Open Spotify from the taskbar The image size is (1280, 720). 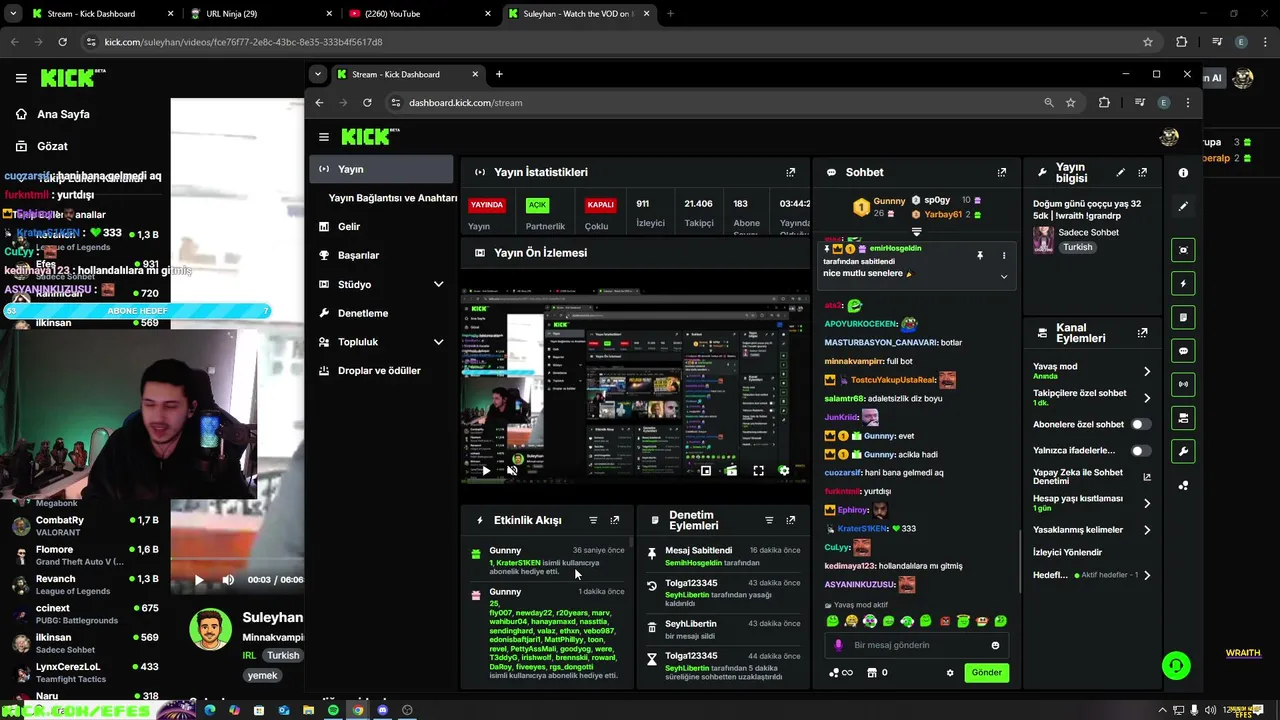(x=333, y=710)
